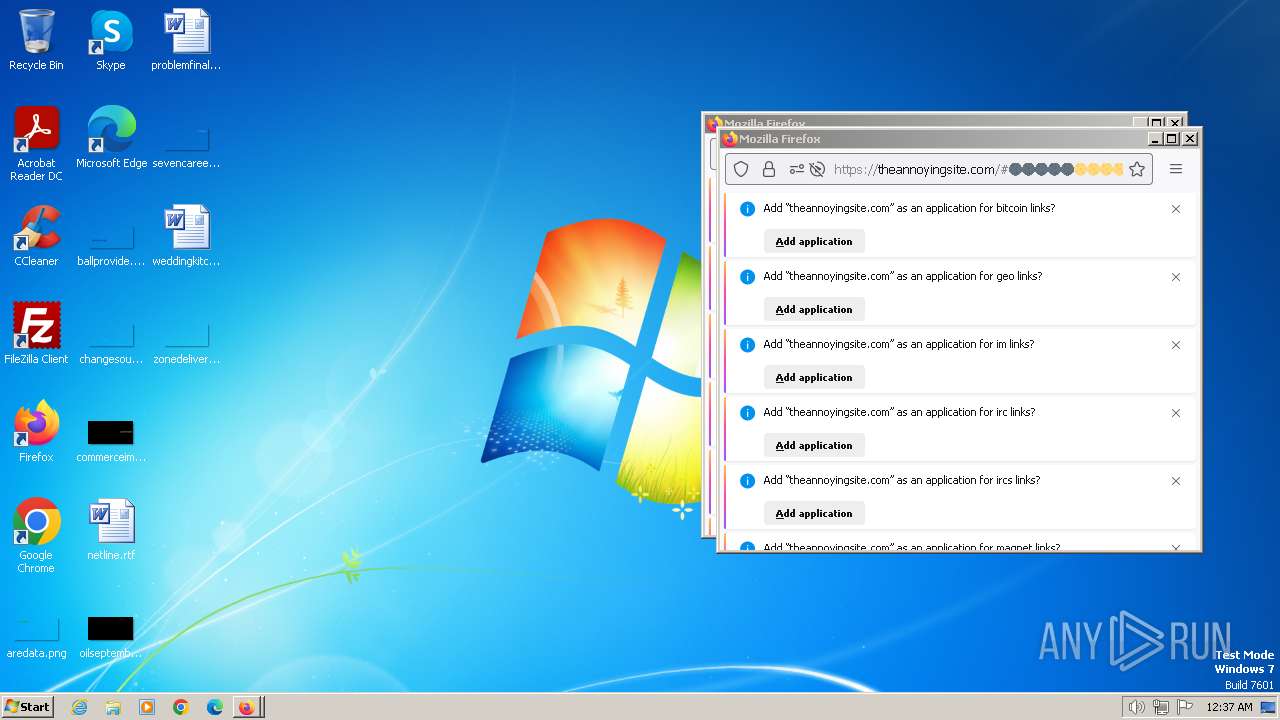Select the weddingkitc document on desktop
Image resolution: width=1280 pixels, height=720 pixels.
coord(186,236)
